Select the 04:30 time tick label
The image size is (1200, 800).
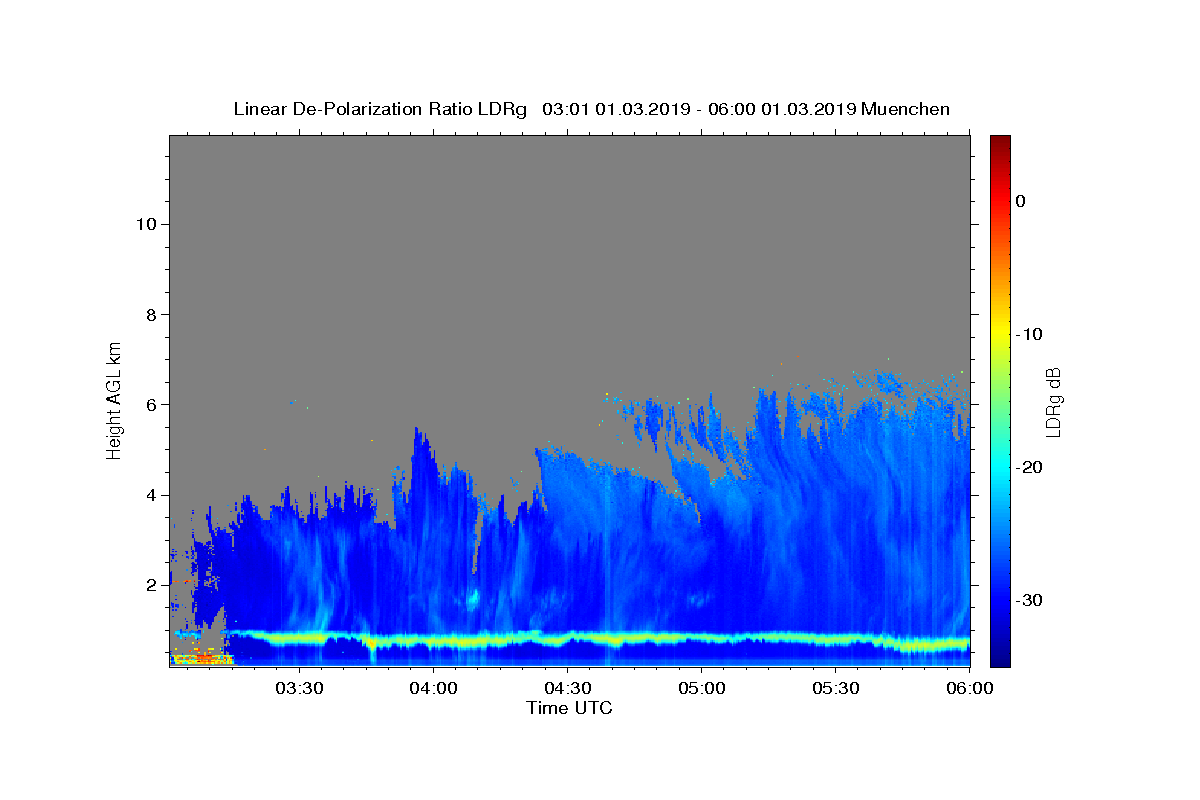click(567, 689)
